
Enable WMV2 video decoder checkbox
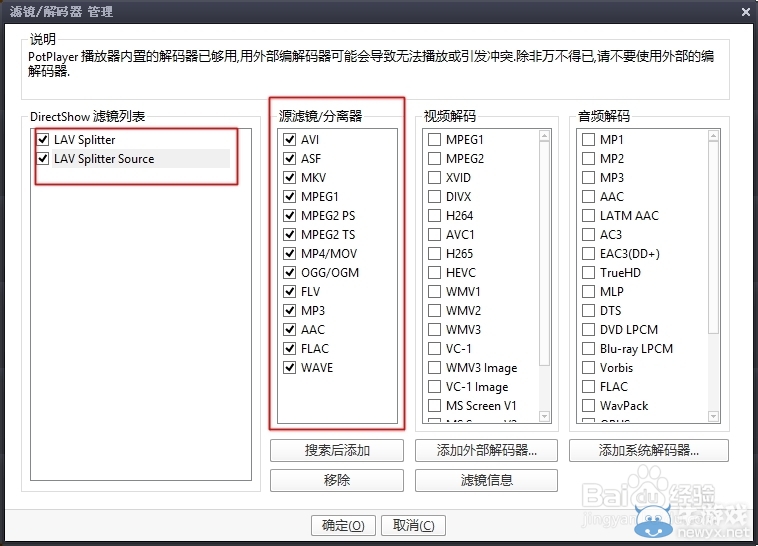pyautogui.click(x=435, y=310)
